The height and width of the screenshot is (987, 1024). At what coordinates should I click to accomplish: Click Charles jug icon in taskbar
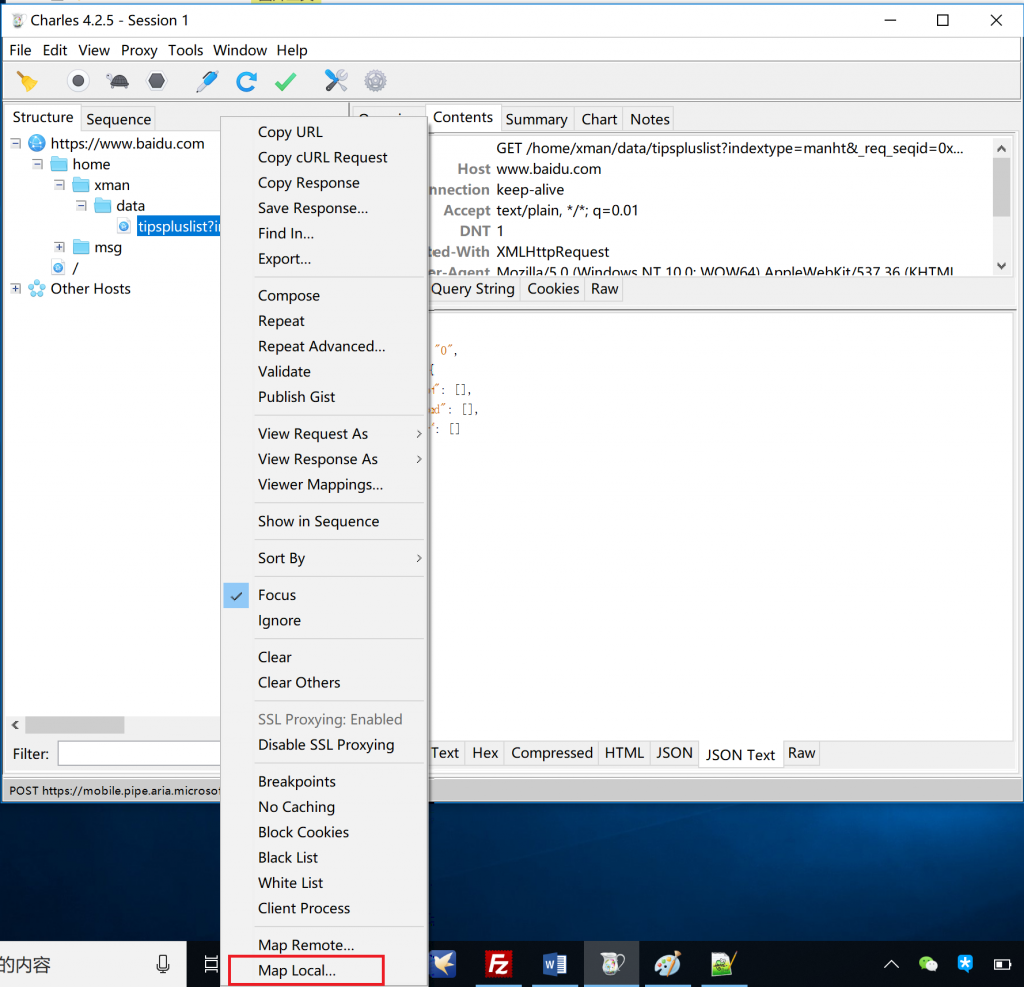pos(611,964)
